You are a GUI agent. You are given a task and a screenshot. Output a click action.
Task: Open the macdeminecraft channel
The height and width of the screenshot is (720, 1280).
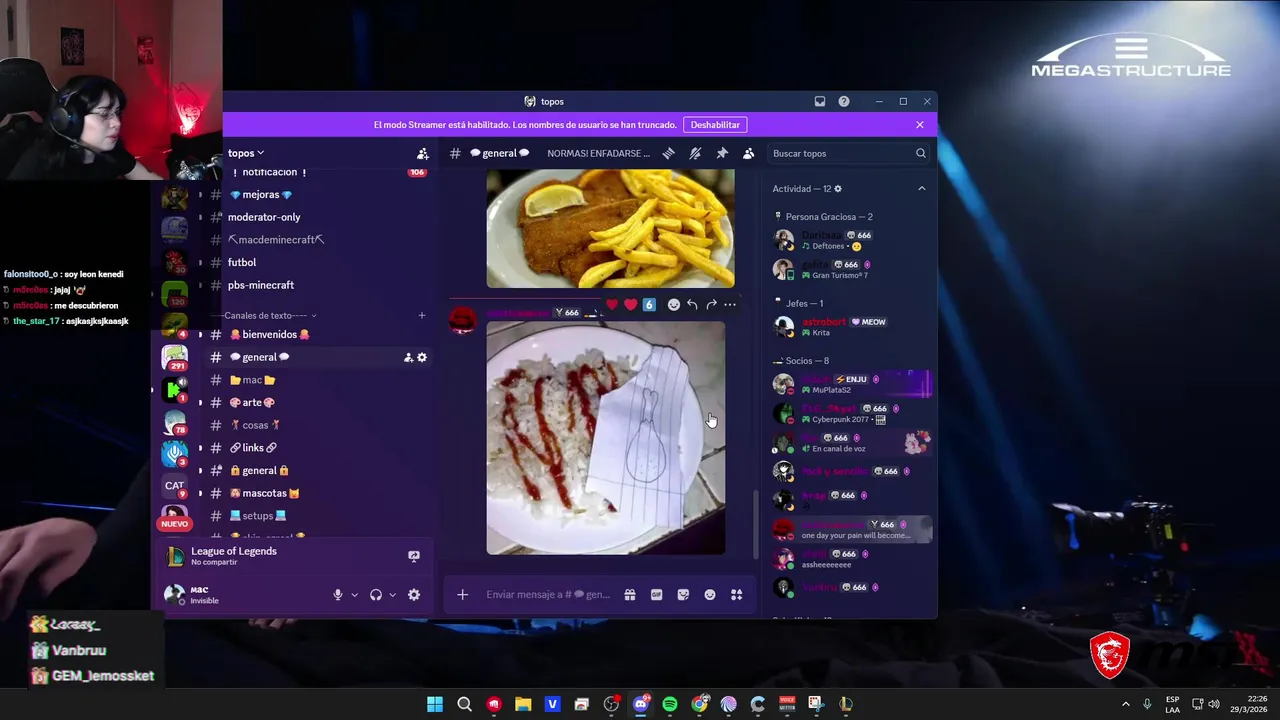click(276, 240)
